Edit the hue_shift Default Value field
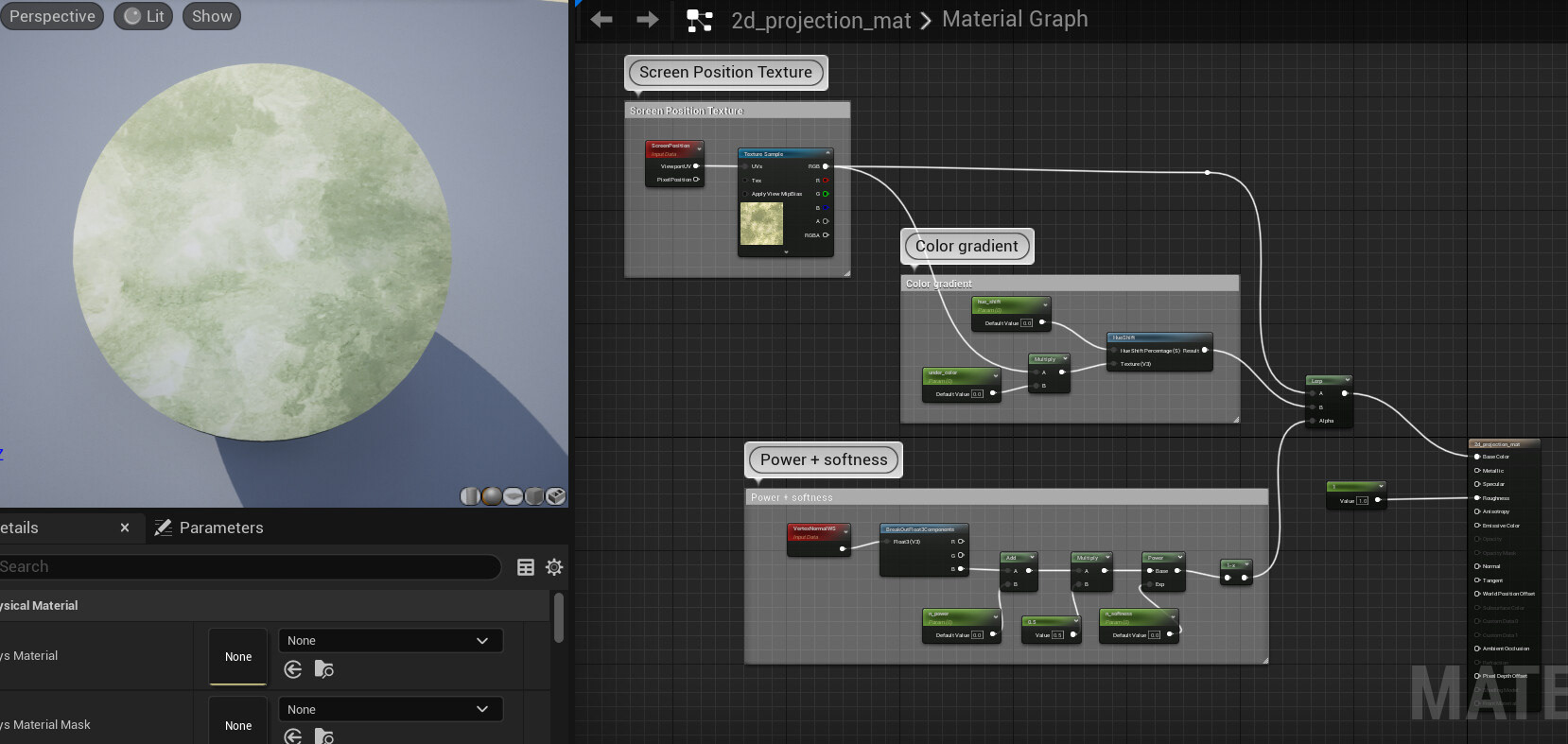1568x744 pixels. (x=1027, y=323)
